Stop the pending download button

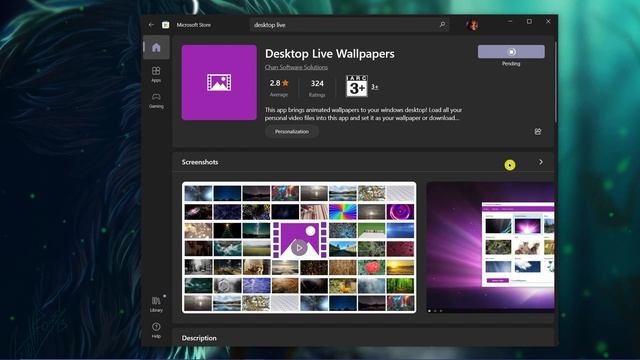click(511, 52)
